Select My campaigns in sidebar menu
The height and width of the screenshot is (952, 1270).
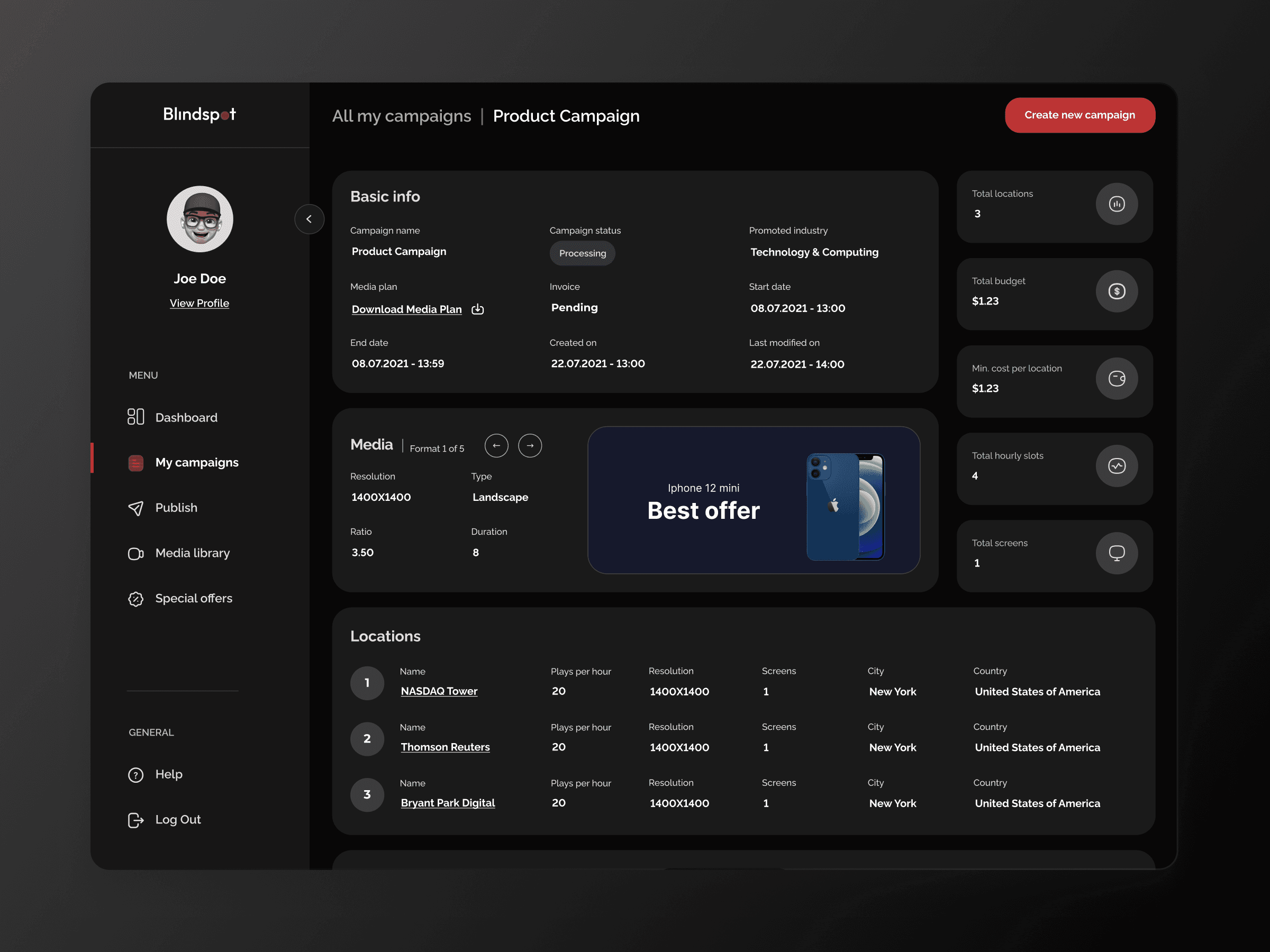[x=196, y=463]
